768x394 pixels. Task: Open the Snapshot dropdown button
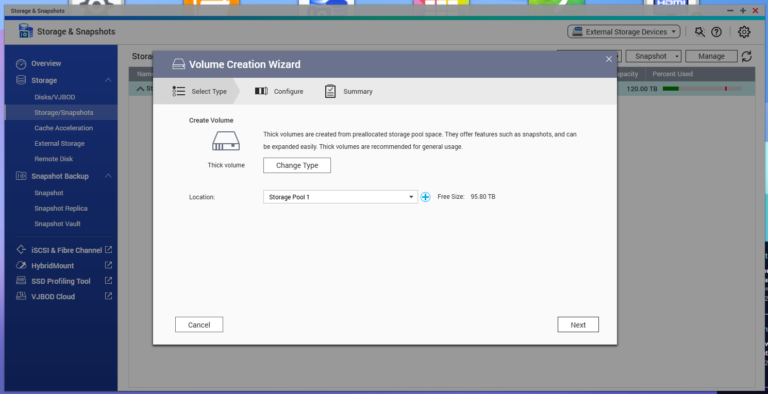[653, 56]
